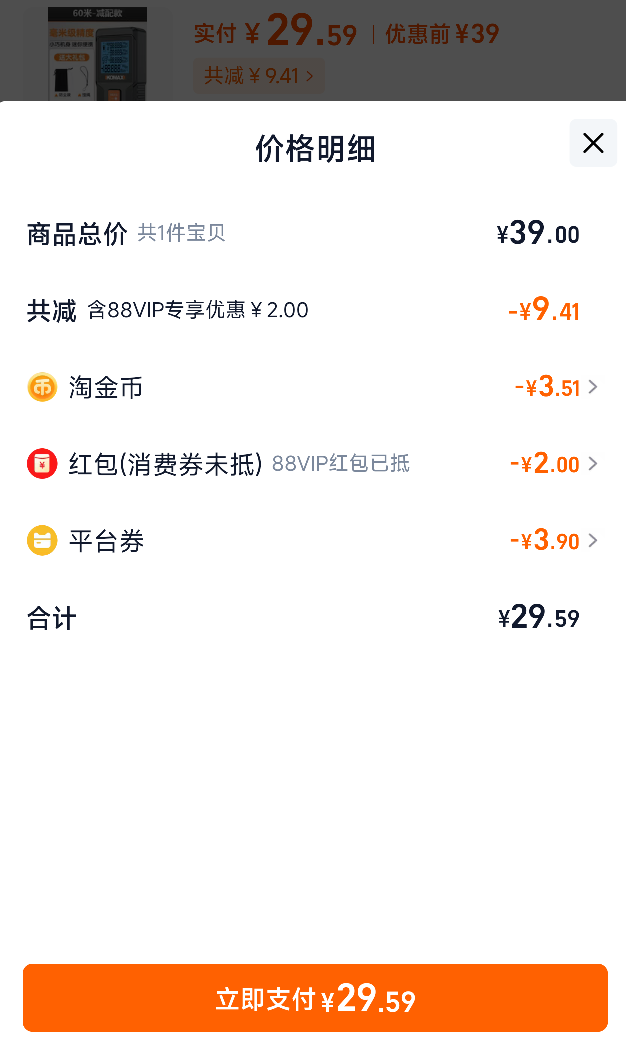Tap the -¥3.51 淘金币 amount

(547, 387)
